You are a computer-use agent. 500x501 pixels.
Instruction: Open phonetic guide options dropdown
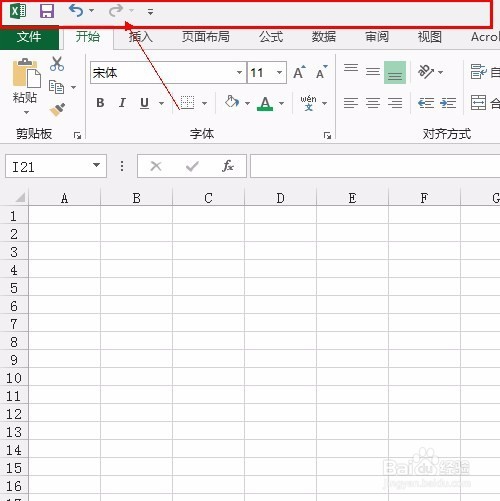pyautogui.click(x=325, y=103)
